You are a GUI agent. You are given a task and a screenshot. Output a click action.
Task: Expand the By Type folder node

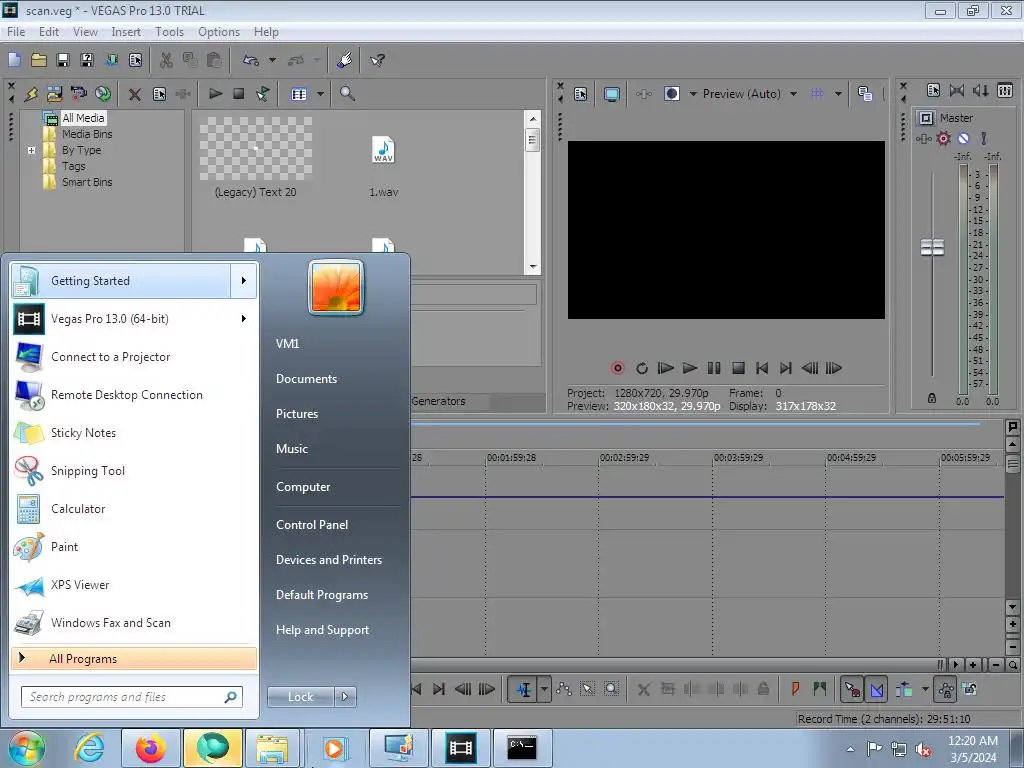point(31,150)
